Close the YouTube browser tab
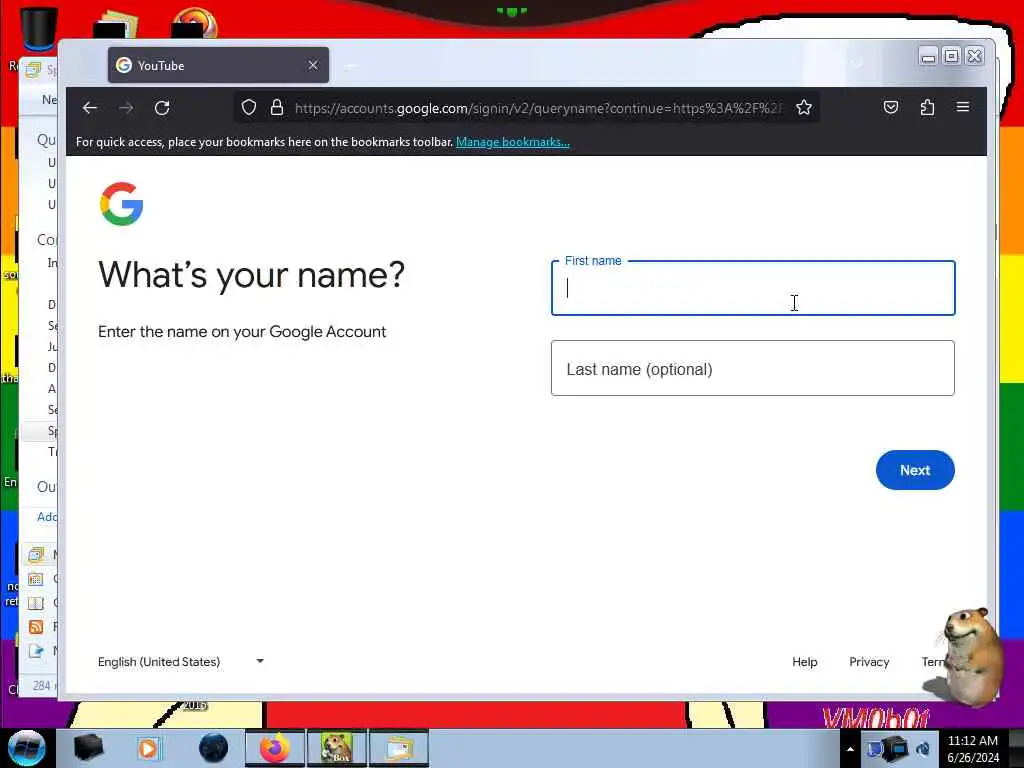The height and width of the screenshot is (768, 1024). 313,65
